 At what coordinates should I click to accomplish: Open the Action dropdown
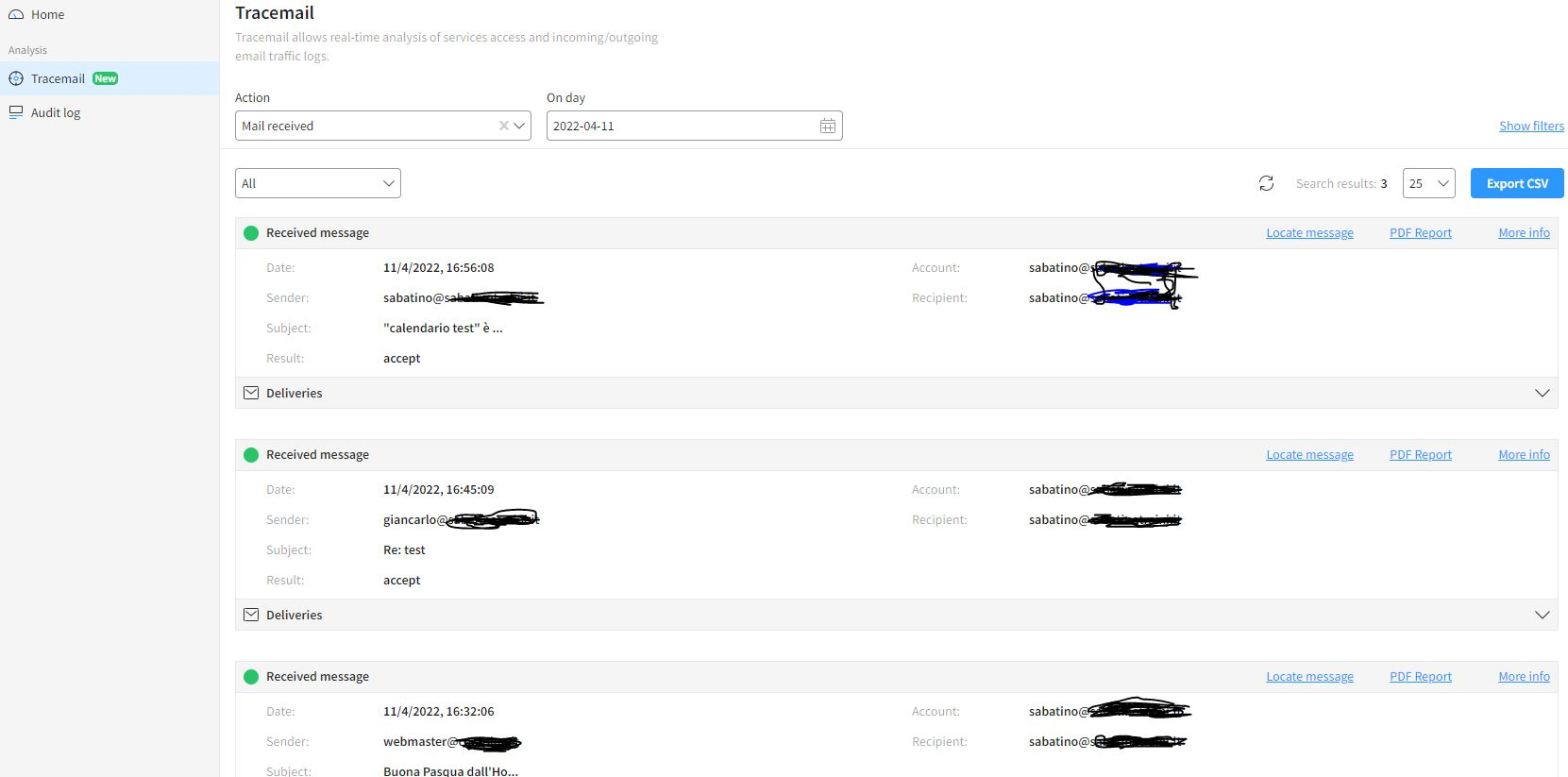coord(520,126)
